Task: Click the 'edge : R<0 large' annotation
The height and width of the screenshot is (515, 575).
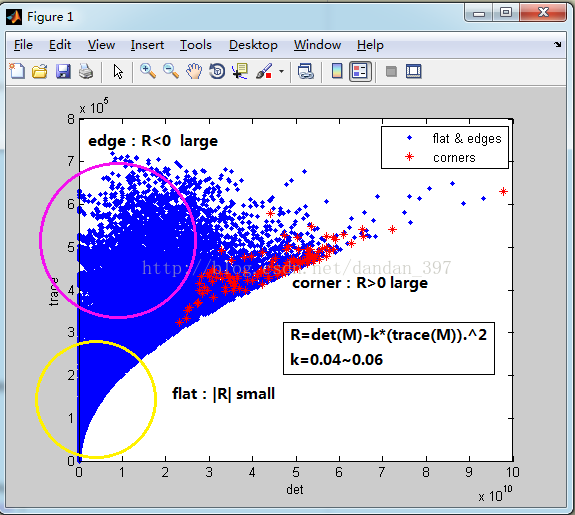Action: pos(153,141)
